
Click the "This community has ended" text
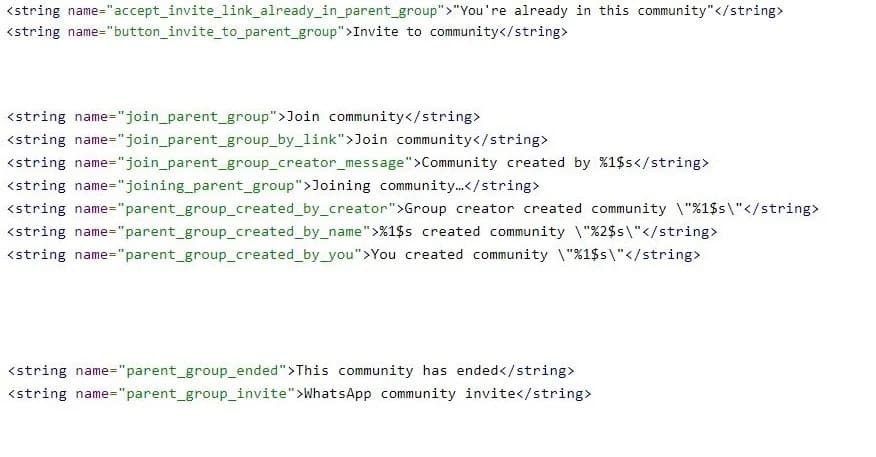[x=397, y=370]
